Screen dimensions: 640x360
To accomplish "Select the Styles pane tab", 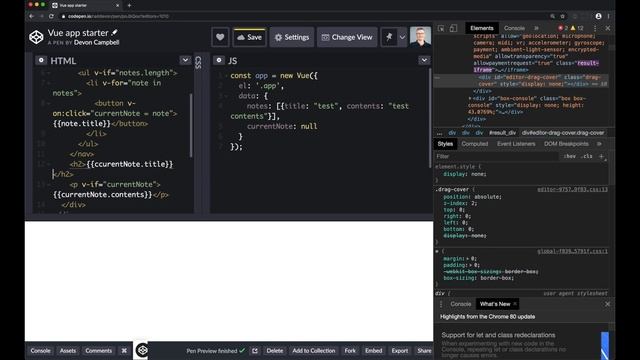I will click(x=445, y=144).
